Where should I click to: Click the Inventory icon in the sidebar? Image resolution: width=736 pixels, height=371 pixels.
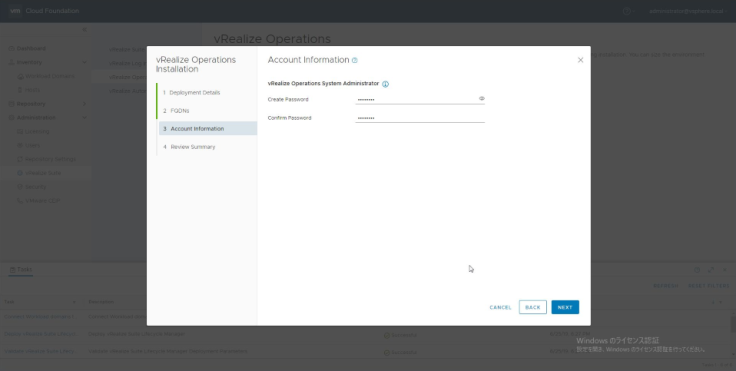click(11, 62)
